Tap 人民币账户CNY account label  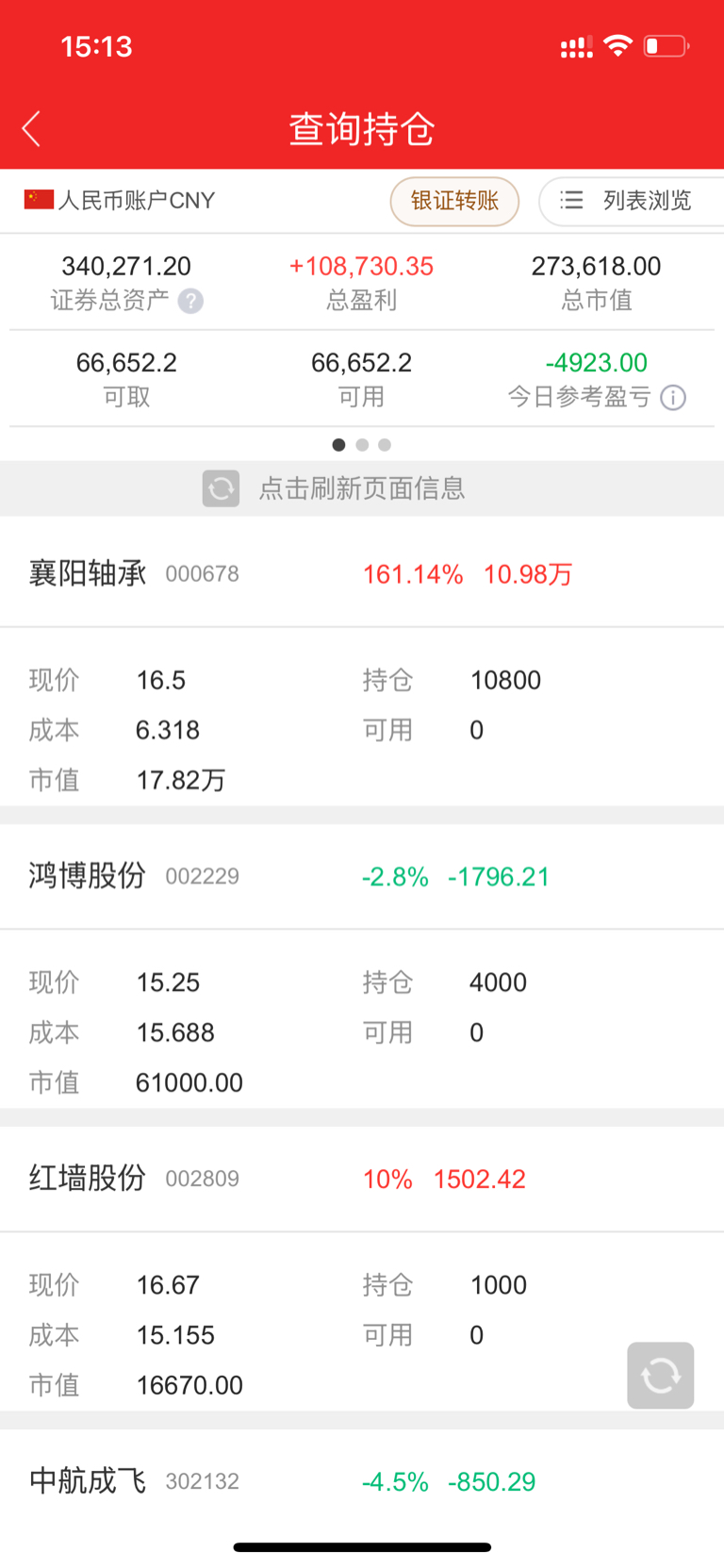pyautogui.click(x=137, y=201)
